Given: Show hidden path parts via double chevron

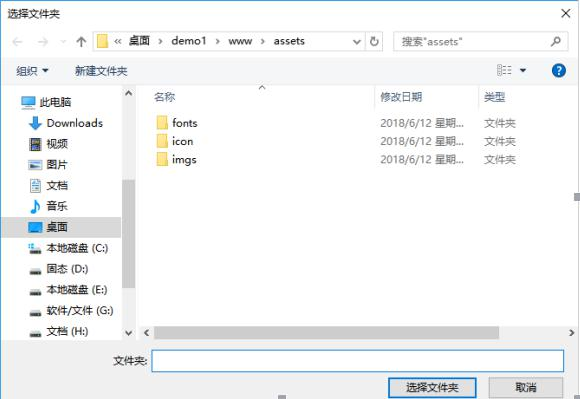Looking at the screenshot, I should pyautogui.click(x=118, y=41).
